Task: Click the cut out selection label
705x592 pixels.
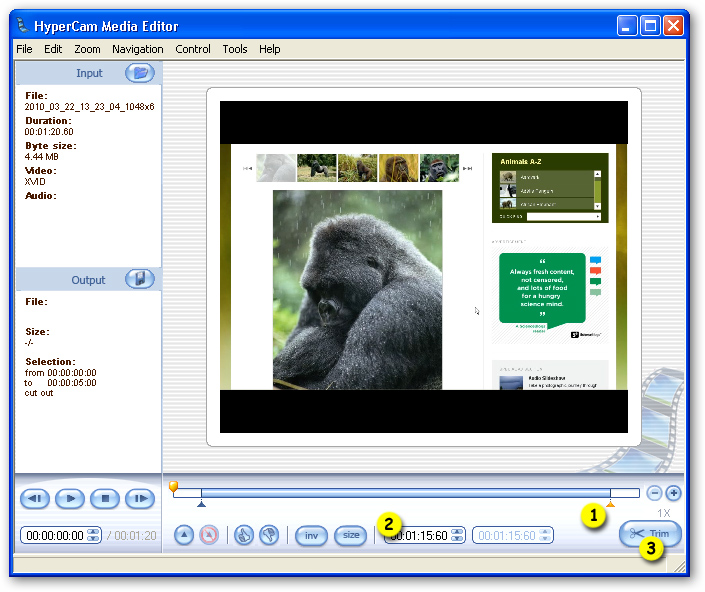Action: (x=39, y=393)
